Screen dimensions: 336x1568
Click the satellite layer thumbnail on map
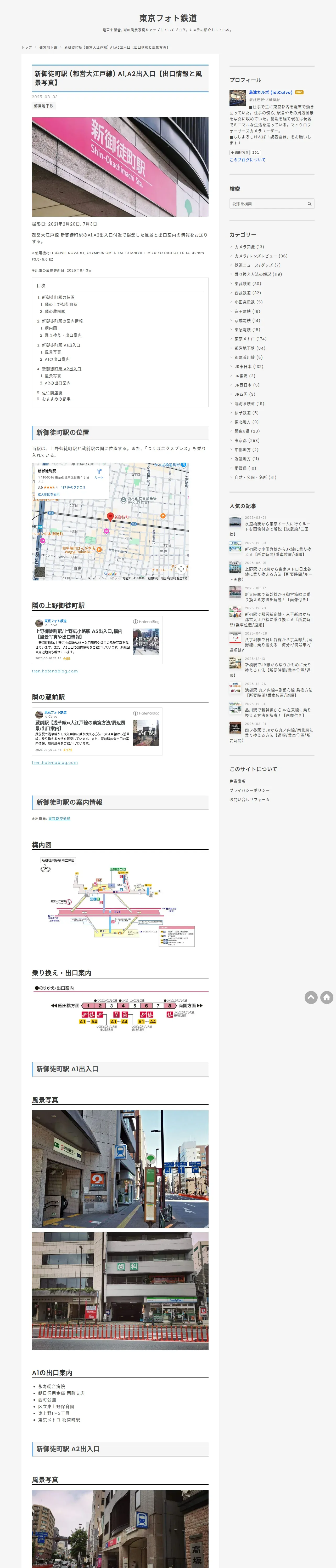[40, 572]
